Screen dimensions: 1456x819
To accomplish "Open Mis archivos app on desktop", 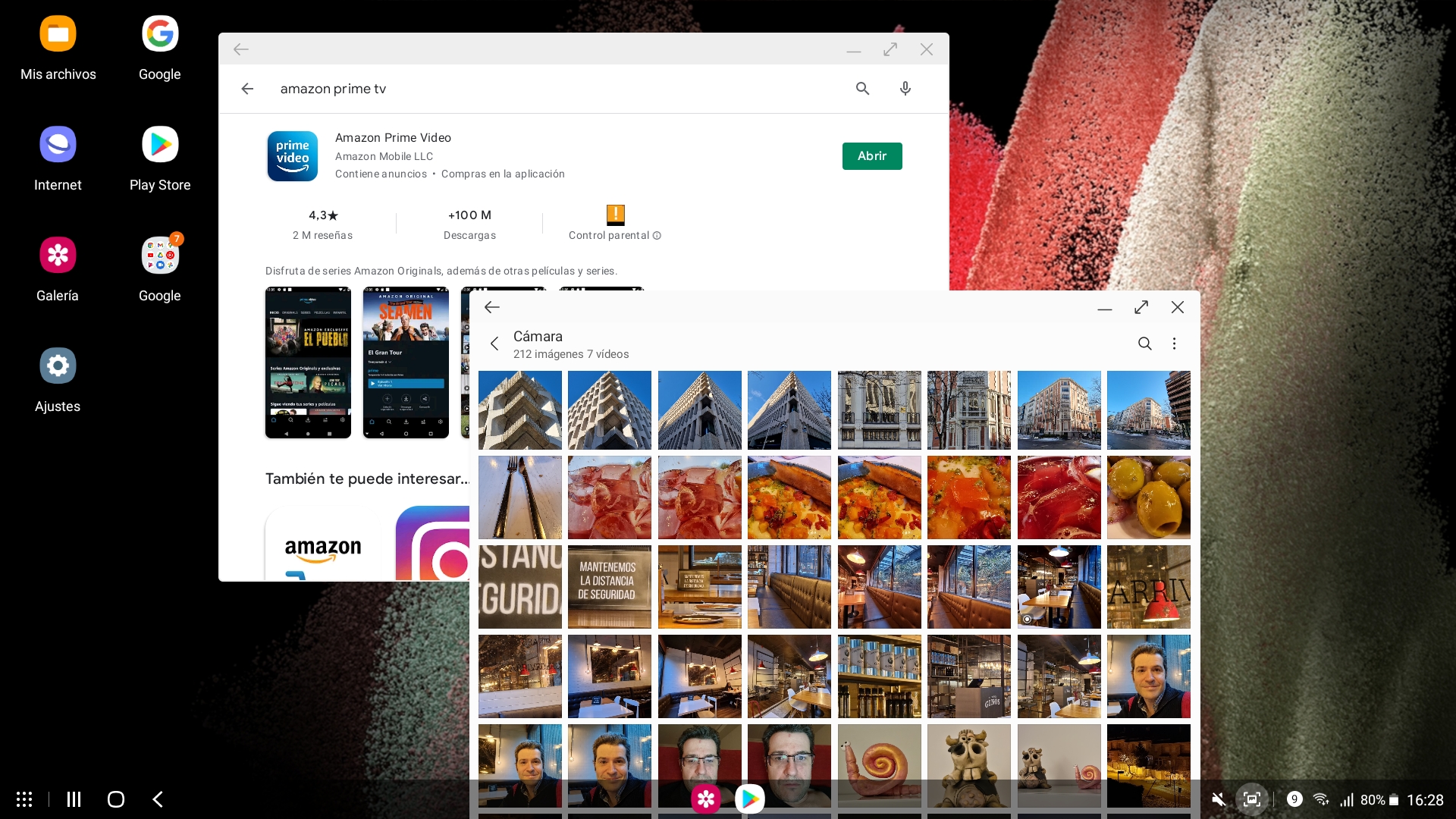I will coord(58,47).
